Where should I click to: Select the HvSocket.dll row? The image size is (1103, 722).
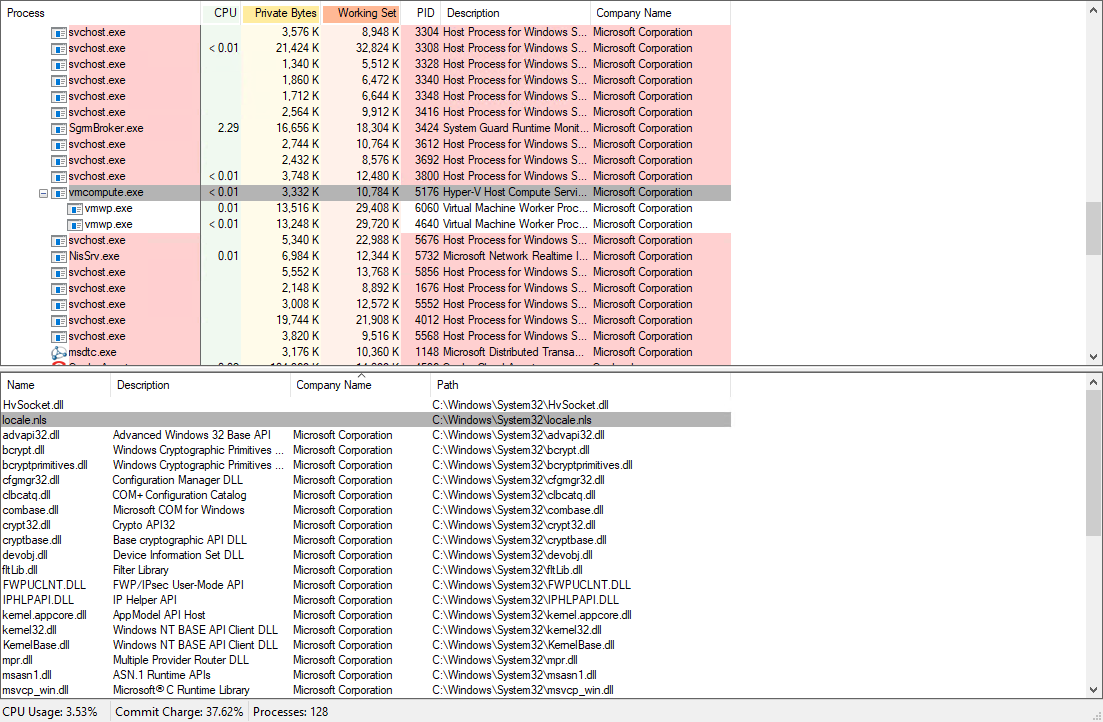coord(366,405)
